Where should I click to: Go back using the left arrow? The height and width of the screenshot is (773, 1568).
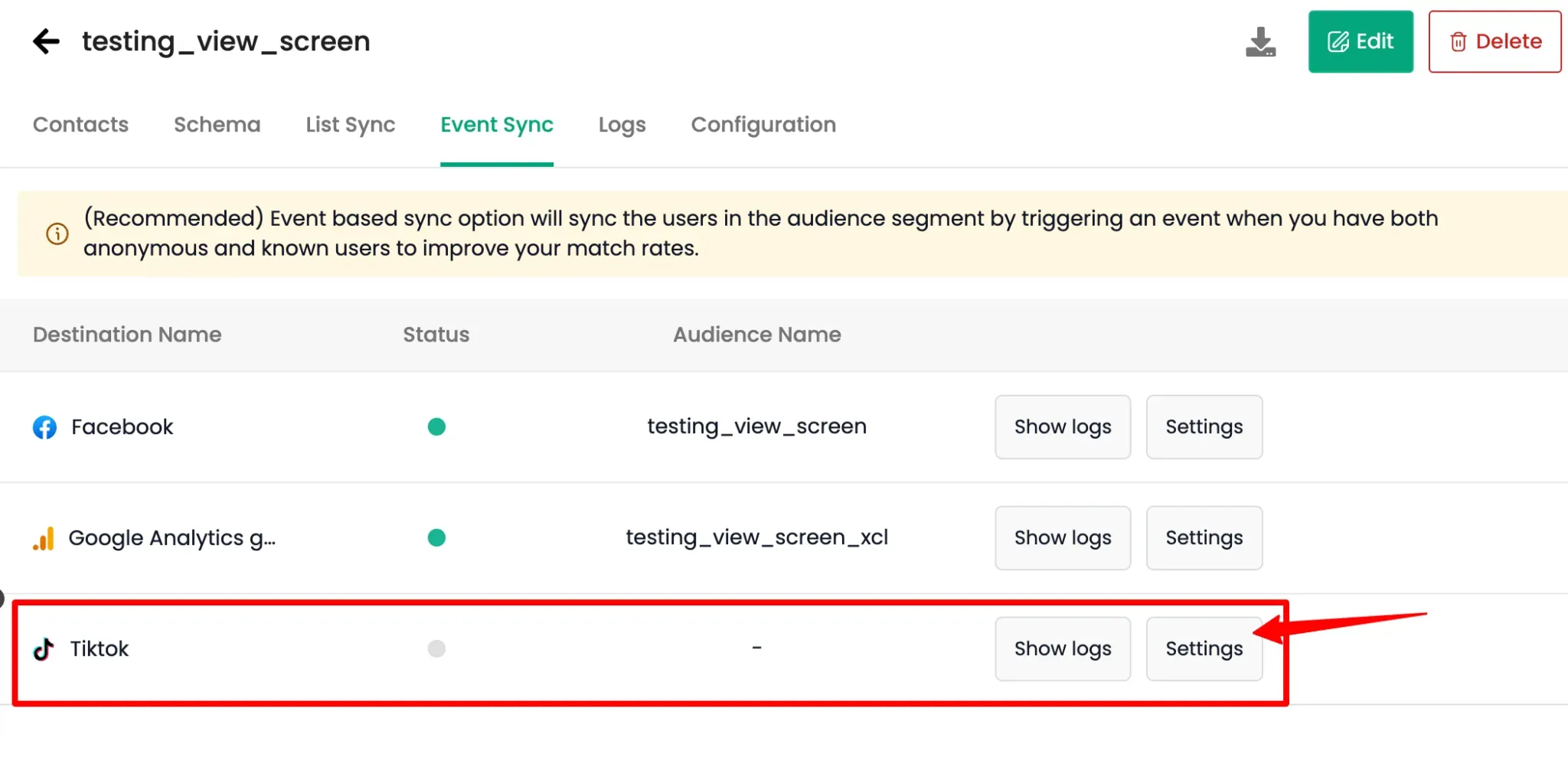point(46,41)
